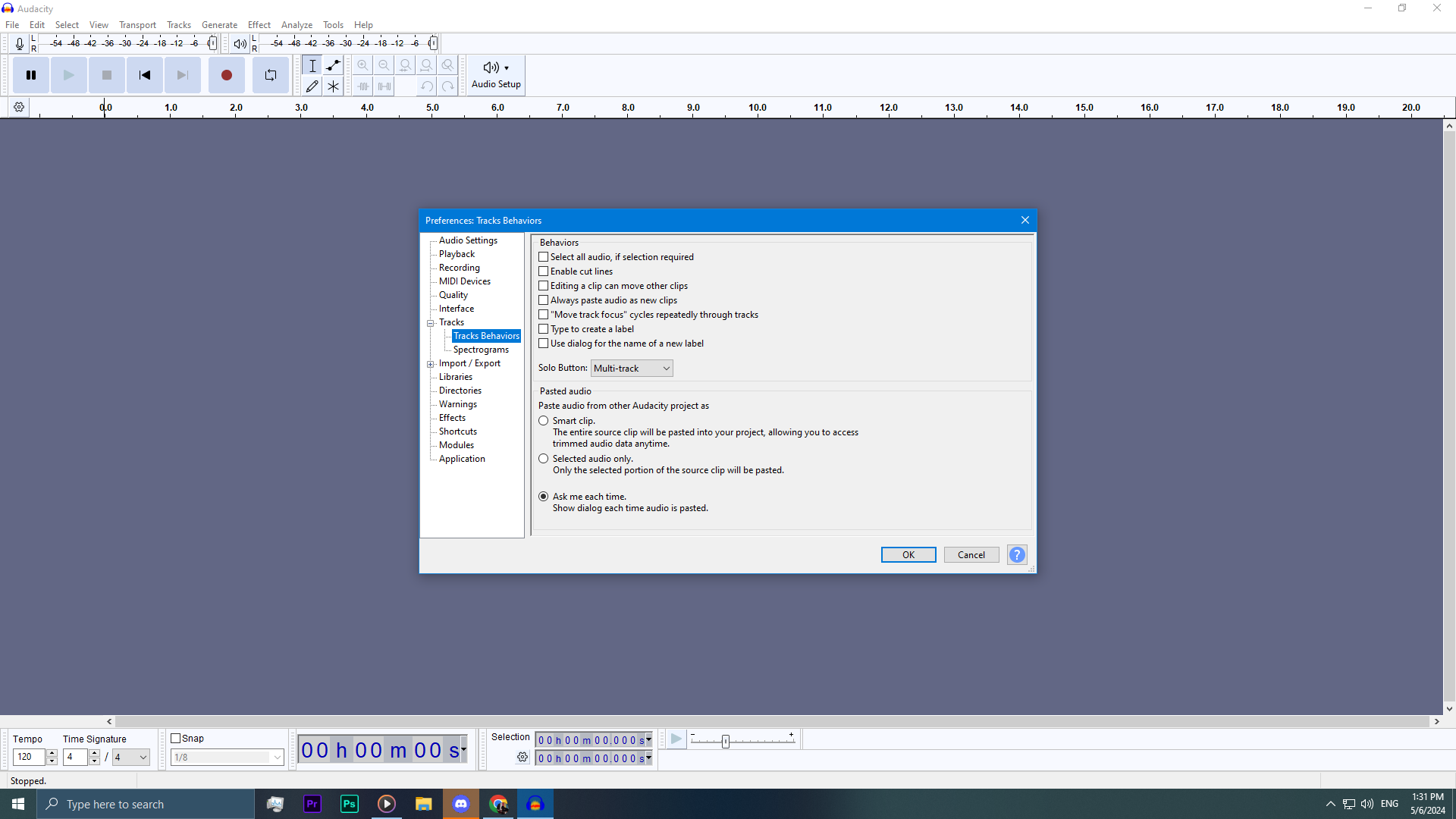Click the Record button
The height and width of the screenshot is (819, 1456).
click(x=226, y=75)
